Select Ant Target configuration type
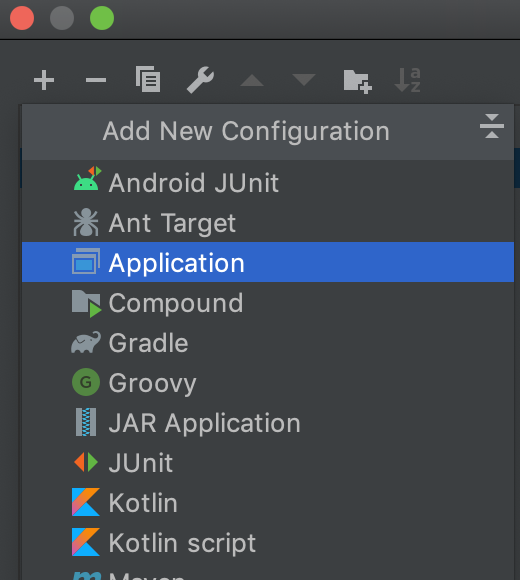520x580 pixels. (x=268, y=223)
